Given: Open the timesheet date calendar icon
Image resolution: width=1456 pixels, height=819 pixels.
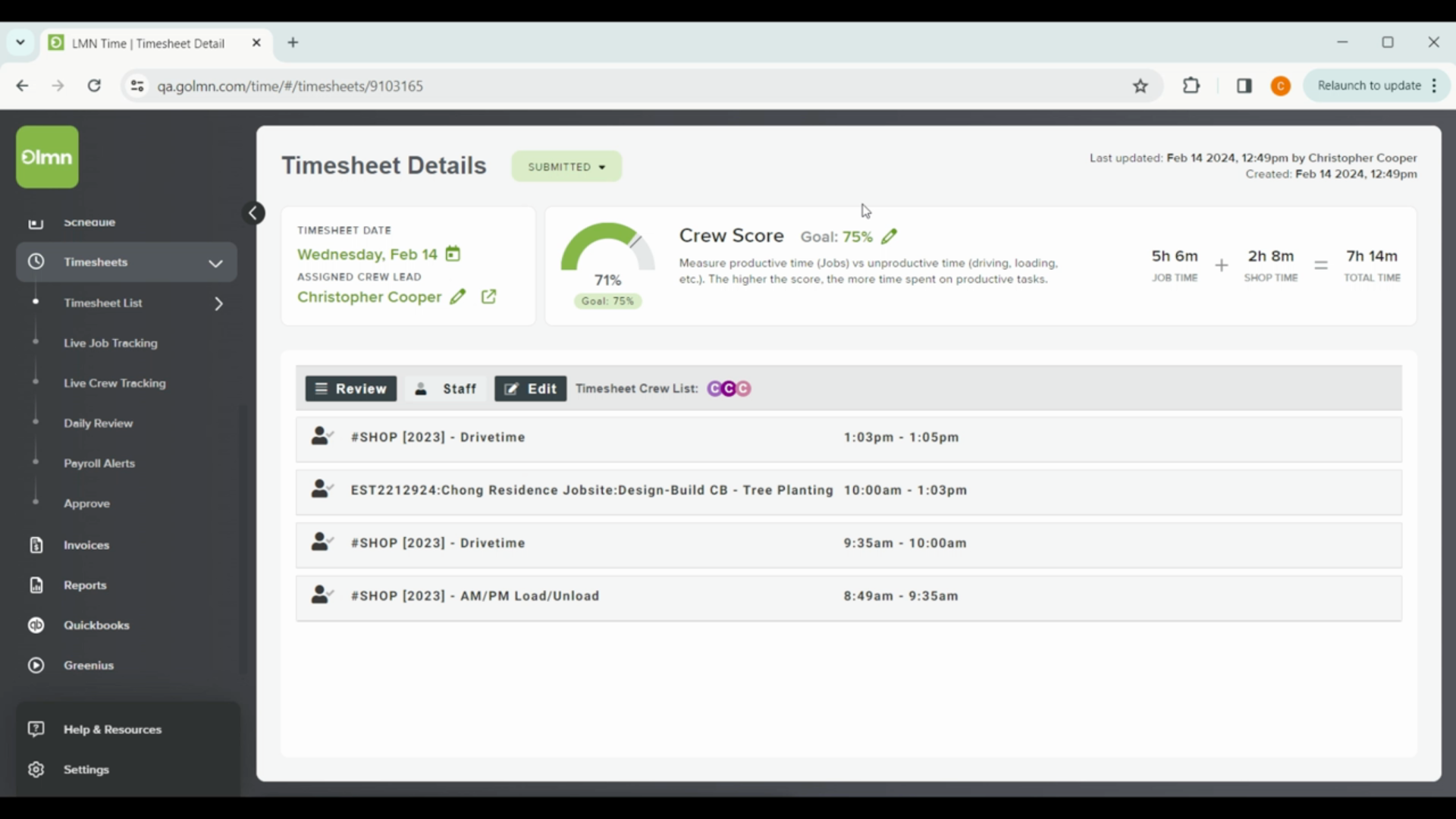Looking at the screenshot, I should coord(453,254).
